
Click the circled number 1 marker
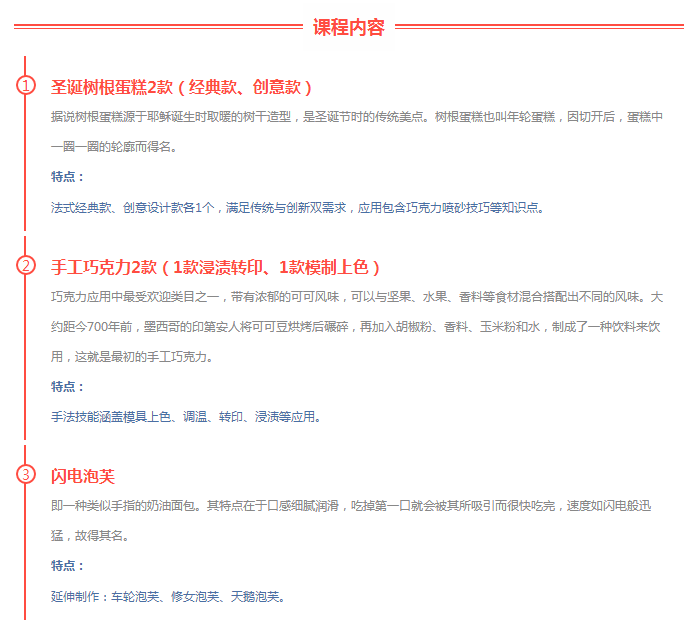[26, 85]
